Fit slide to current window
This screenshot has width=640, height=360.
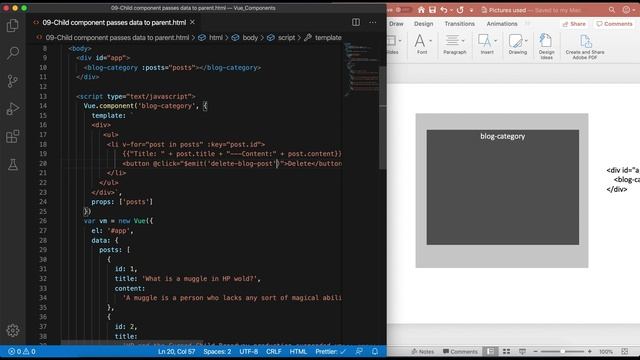coord(624,351)
